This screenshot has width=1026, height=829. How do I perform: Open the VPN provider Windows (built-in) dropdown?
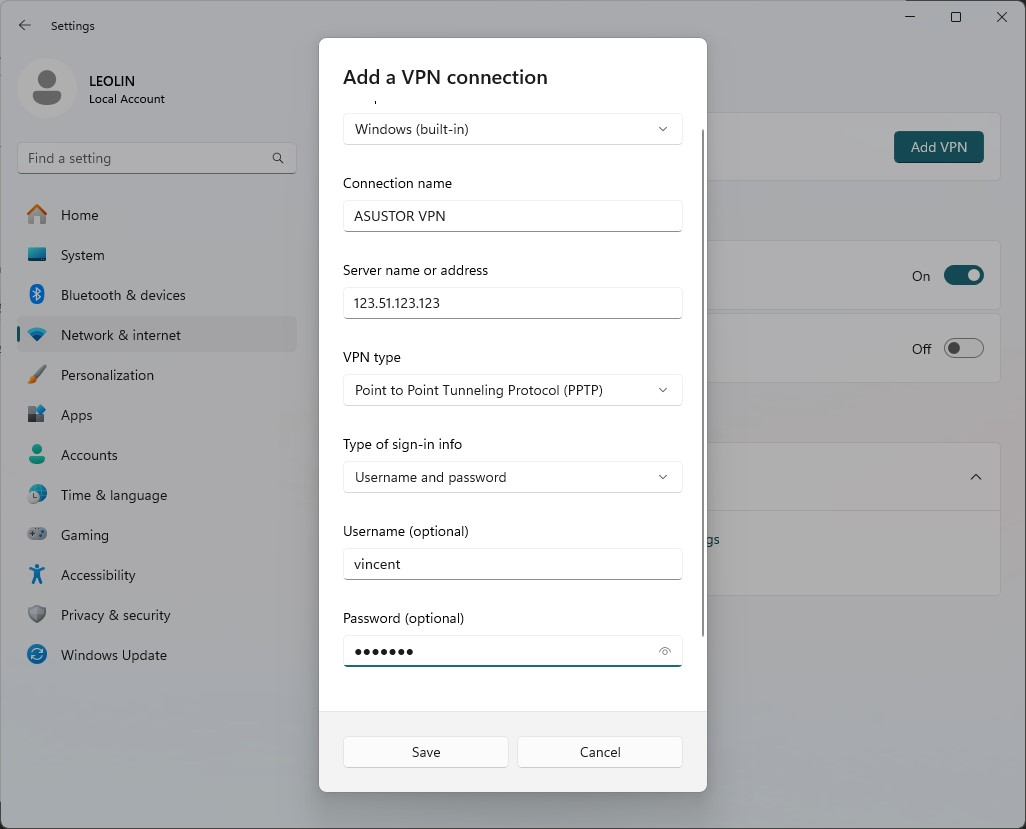pyautogui.click(x=512, y=129)
